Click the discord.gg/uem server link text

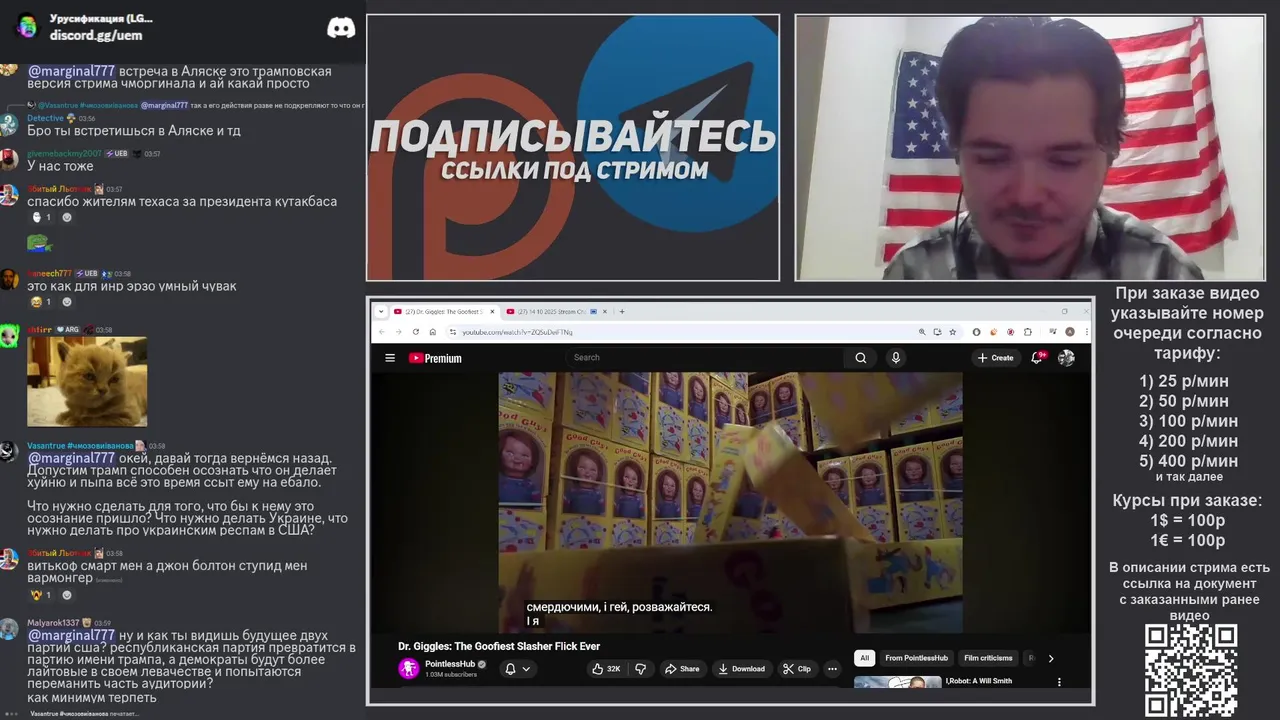pos(96,35)
